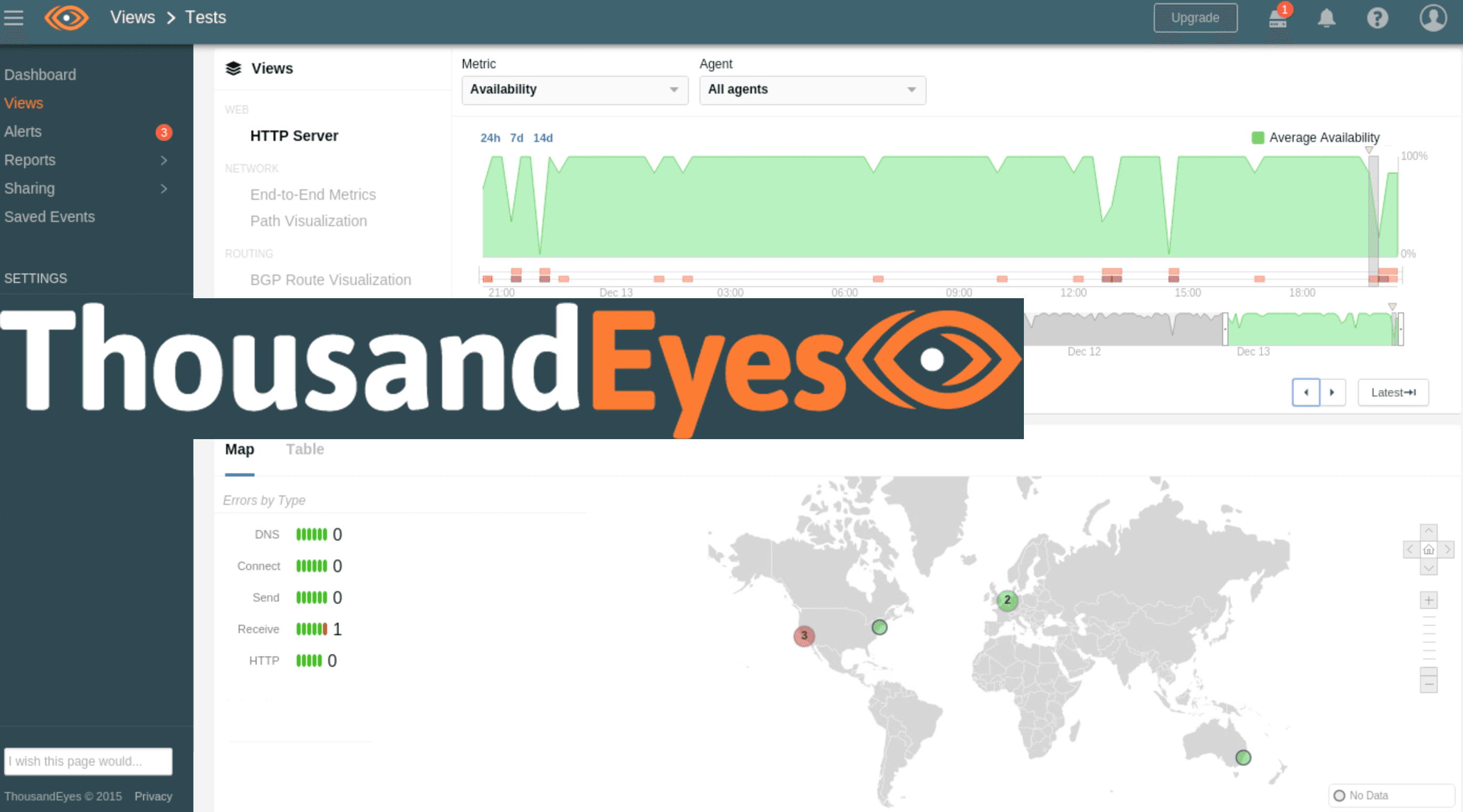Switch to the Table tab
This screenshot has height=812, width=1463.
click(305, 449)
